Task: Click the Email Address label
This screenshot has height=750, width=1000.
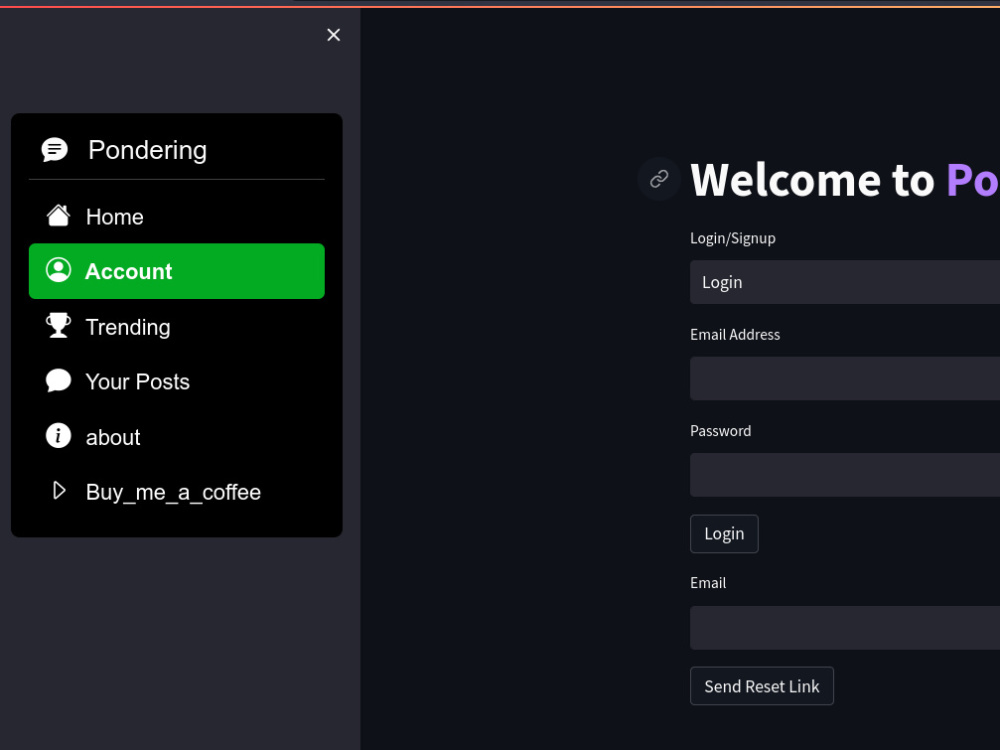Action: (x=735, y=335)
